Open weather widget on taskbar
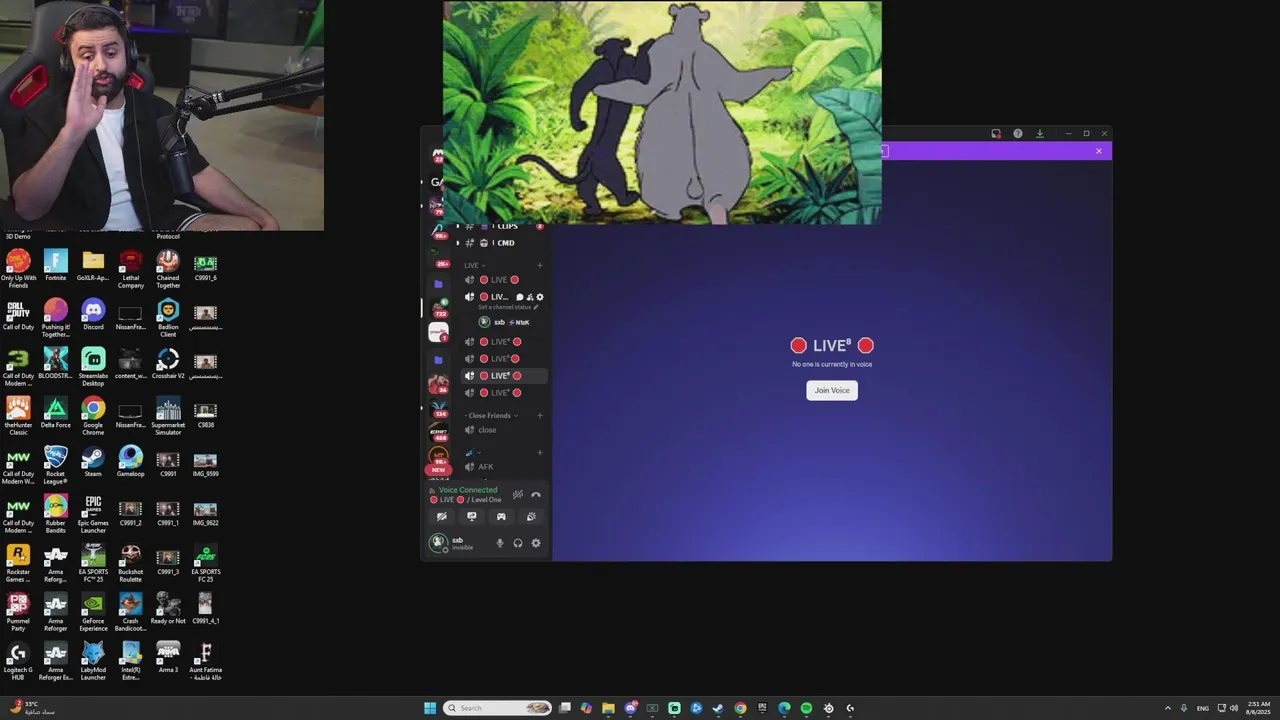 (32, 708)
